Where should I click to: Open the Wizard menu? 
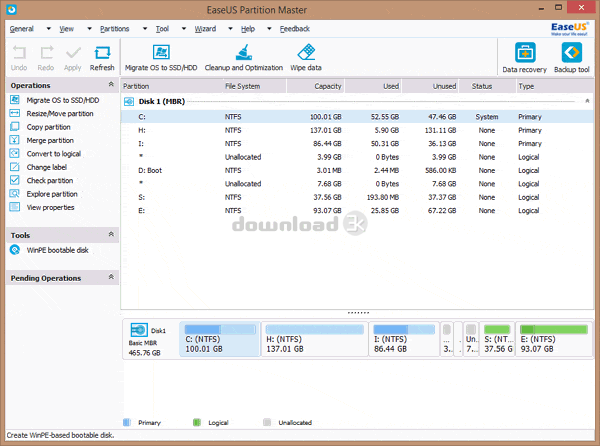click(205, 29)
